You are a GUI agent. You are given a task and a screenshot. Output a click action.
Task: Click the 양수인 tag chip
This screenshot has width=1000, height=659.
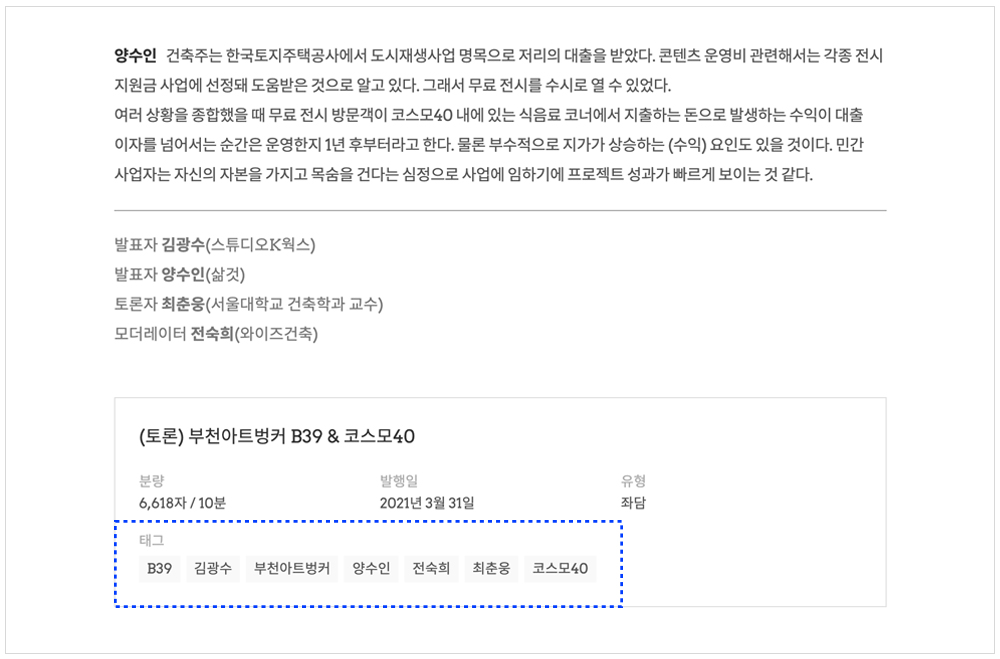point(371,569)
